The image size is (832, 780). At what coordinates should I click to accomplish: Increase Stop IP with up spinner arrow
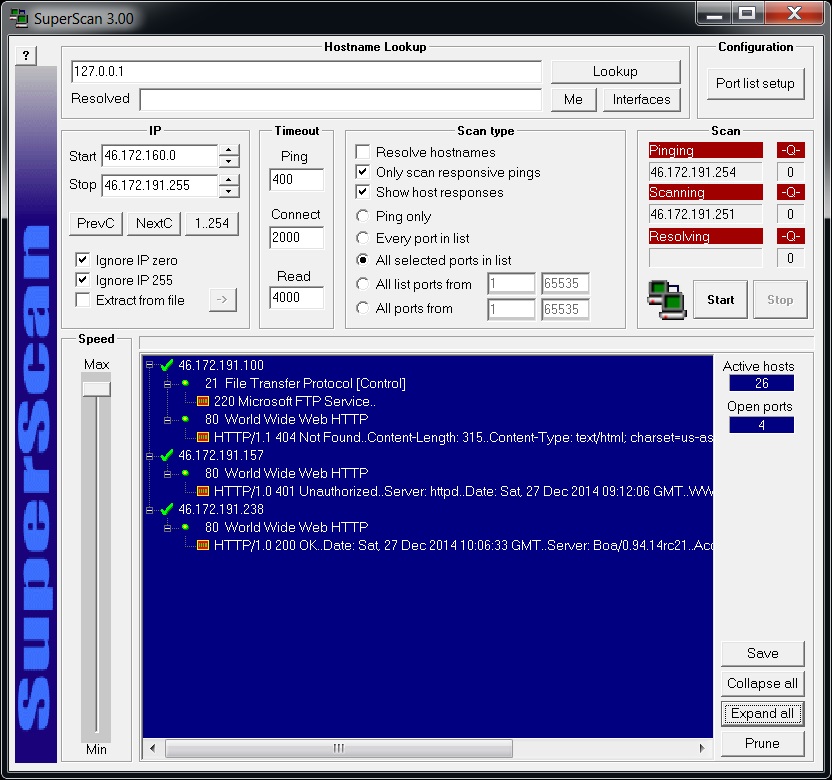point(229,180)
